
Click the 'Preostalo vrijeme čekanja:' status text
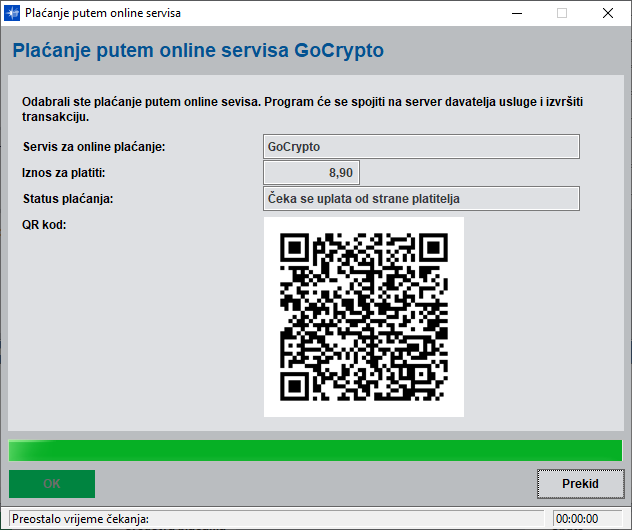coord(81,519)
